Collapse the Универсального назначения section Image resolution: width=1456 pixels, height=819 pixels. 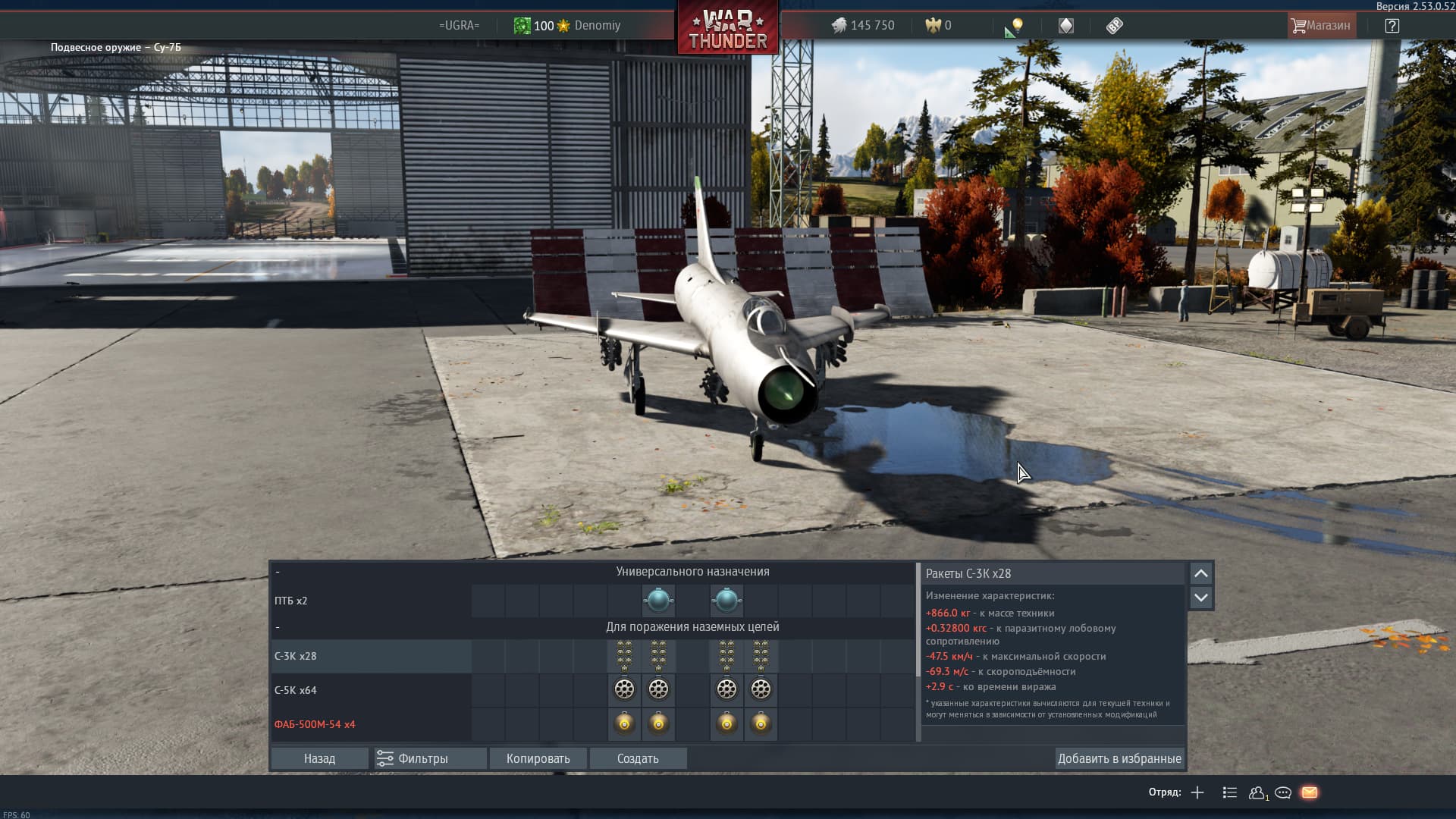(278, 572)
